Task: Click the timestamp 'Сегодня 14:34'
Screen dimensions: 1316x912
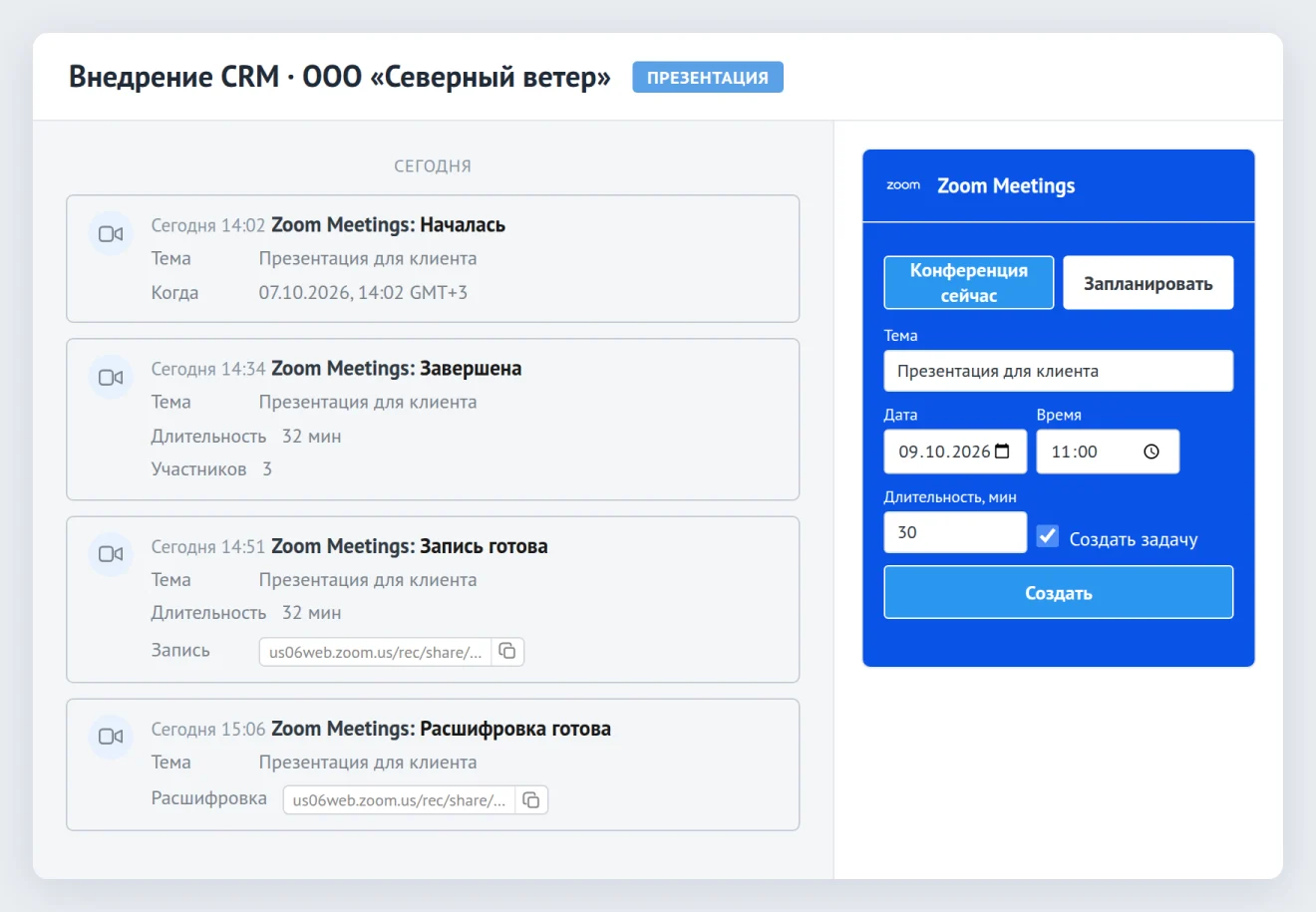Action: [208, 369]
